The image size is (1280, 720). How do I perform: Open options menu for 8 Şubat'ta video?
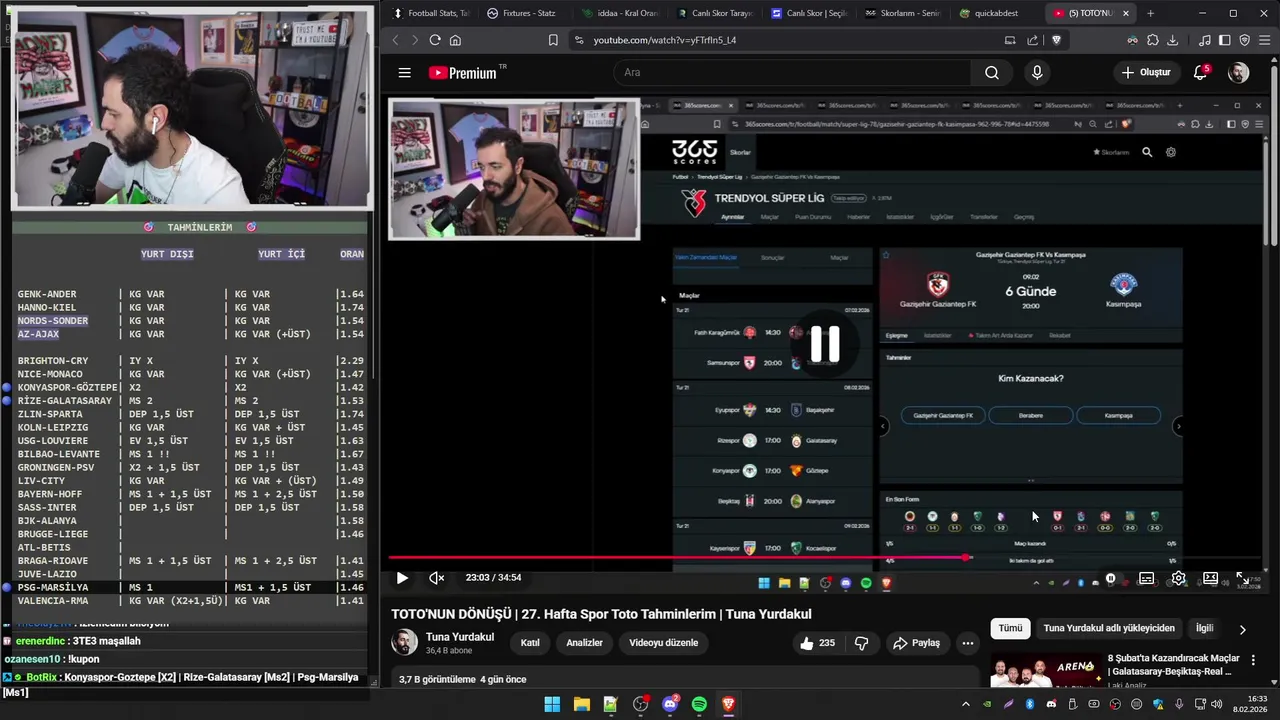coord(1253,660)
